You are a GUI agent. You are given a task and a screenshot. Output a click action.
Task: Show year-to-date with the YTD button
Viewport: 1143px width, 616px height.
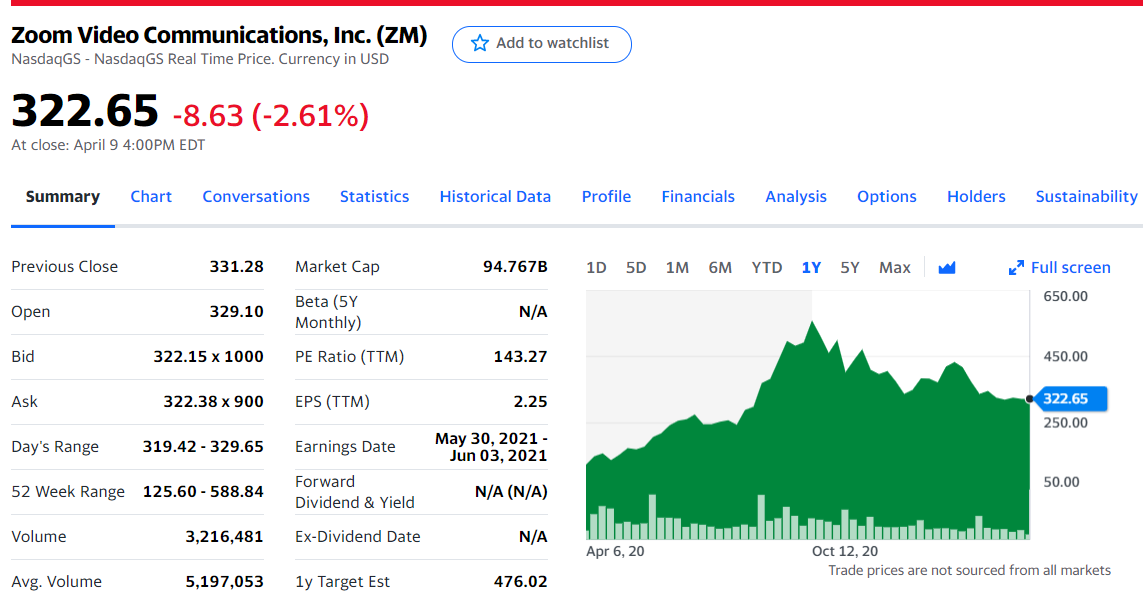coord(767,267)
